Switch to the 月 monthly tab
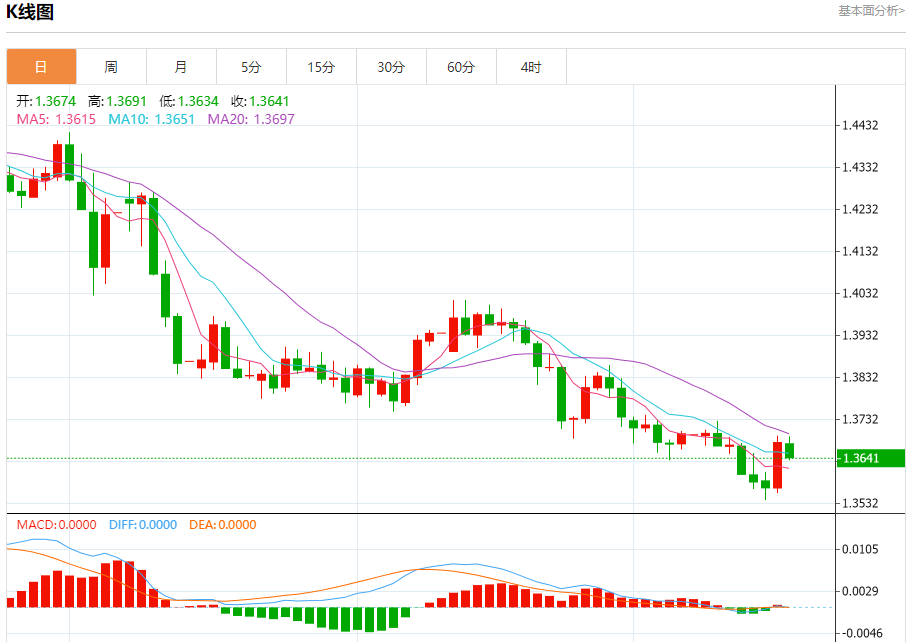The width and height of the screenshot is (910, 642). click(182, 67)
